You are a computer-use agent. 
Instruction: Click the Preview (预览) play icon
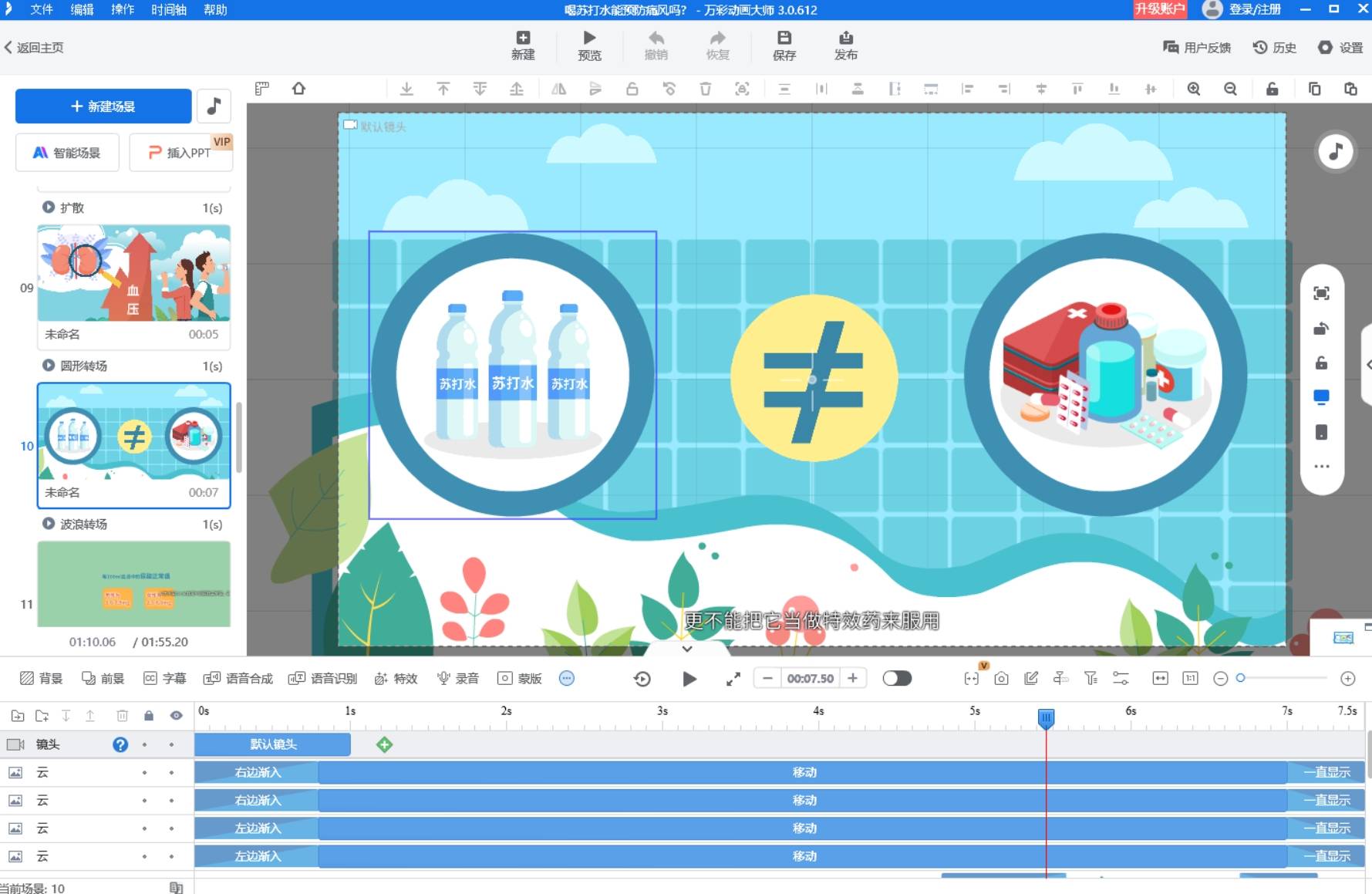click(589, 38)
